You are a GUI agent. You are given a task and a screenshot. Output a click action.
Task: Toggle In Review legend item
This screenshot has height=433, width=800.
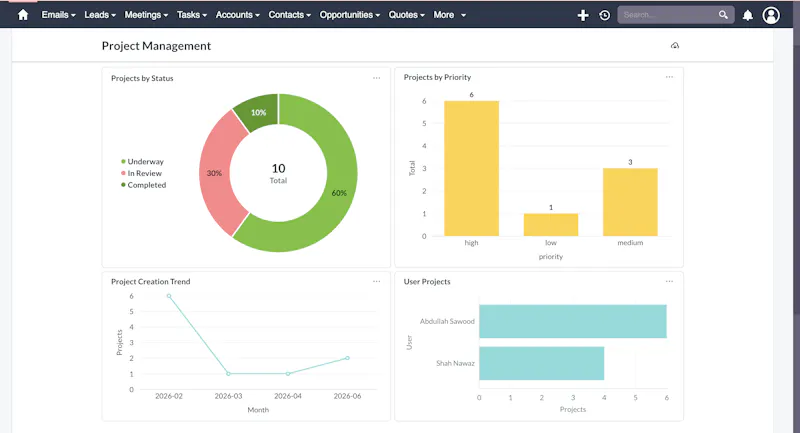[141, 173]
